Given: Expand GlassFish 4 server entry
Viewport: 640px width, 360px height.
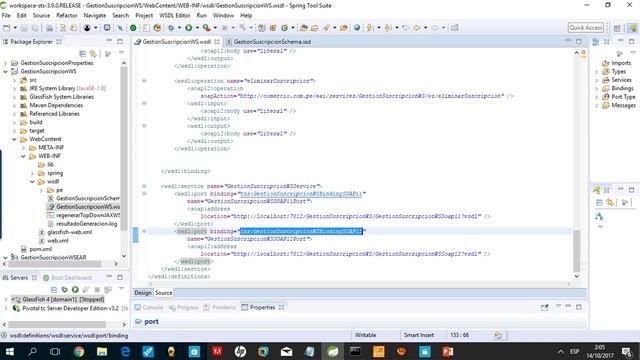Looking at the screenshot, I should 5,300.
